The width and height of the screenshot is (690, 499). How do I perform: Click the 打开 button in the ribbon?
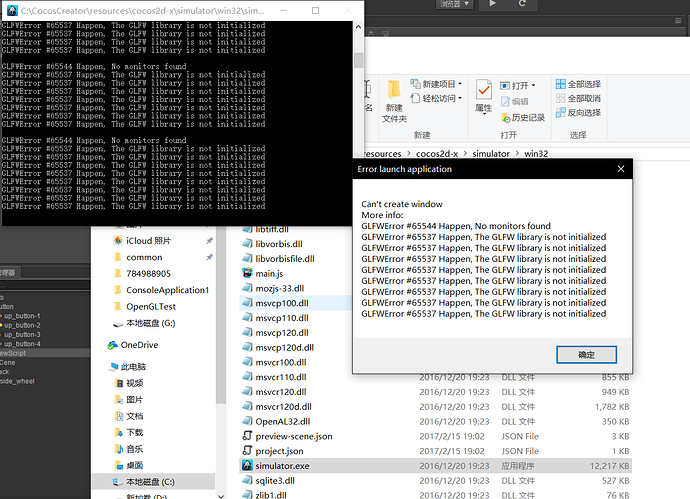tap(518, 85)
